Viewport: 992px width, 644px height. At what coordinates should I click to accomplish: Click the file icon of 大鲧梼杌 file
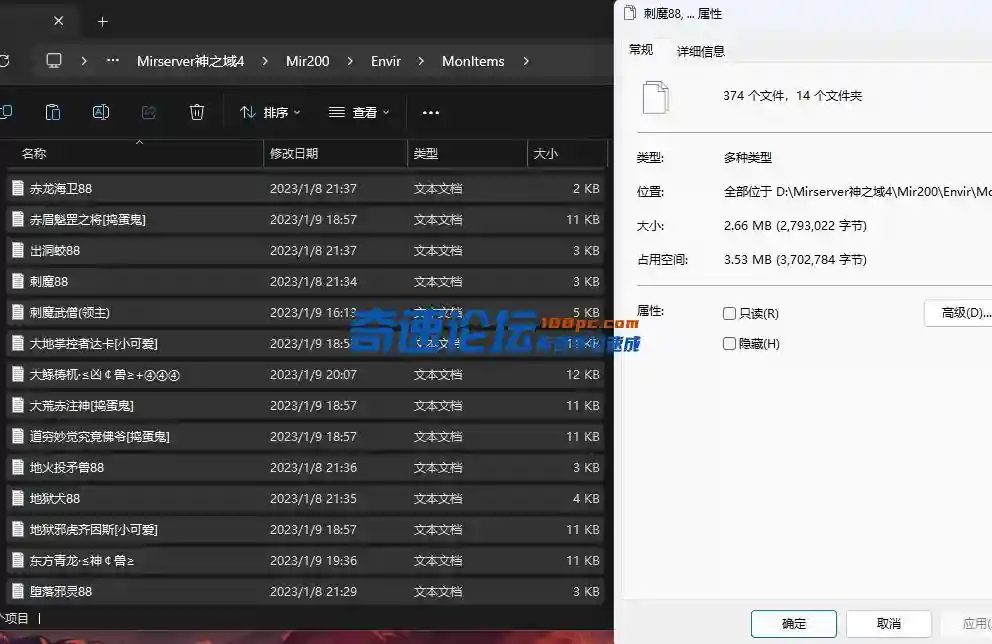[18, 374]
